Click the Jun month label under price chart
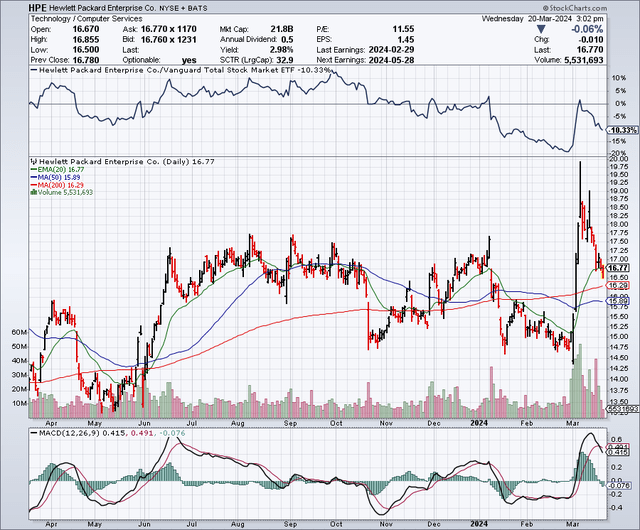The height and width of the screenshot is (530, 640). [x=144, y=423]
